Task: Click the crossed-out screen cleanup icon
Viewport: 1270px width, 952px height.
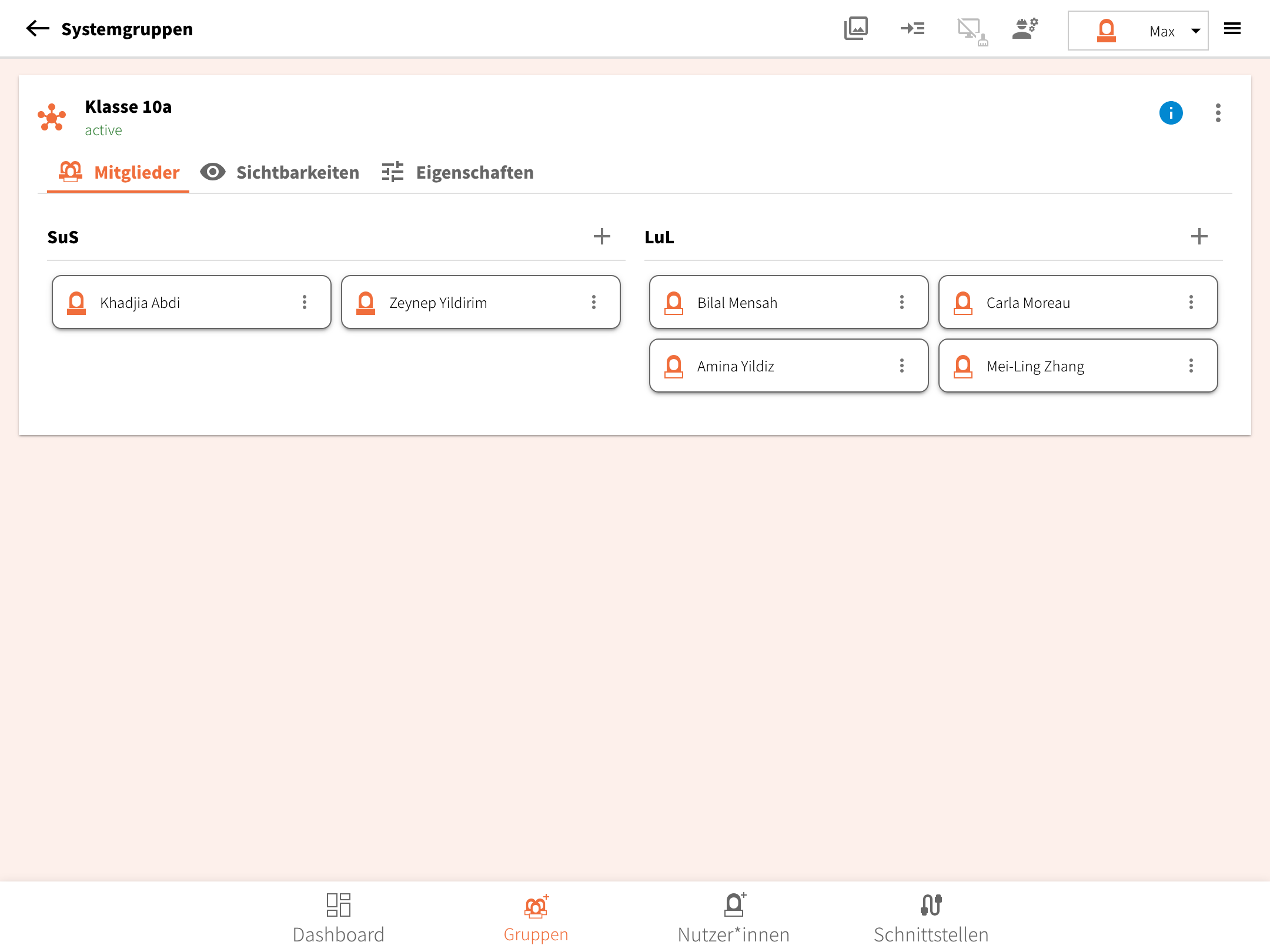Action: pyautogui.click(x=971, y=29)
